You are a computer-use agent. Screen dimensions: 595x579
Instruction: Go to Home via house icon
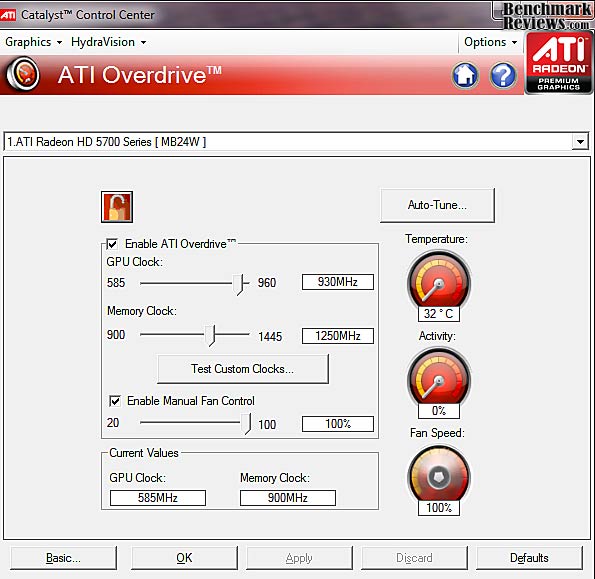[465, 75]
